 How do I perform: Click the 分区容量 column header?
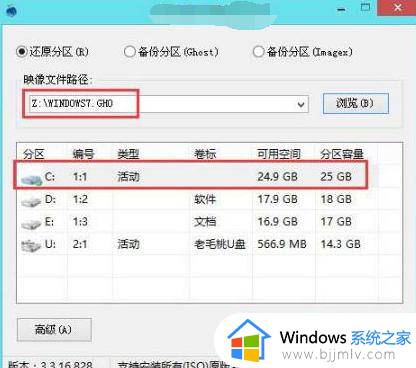coord(342,154)
